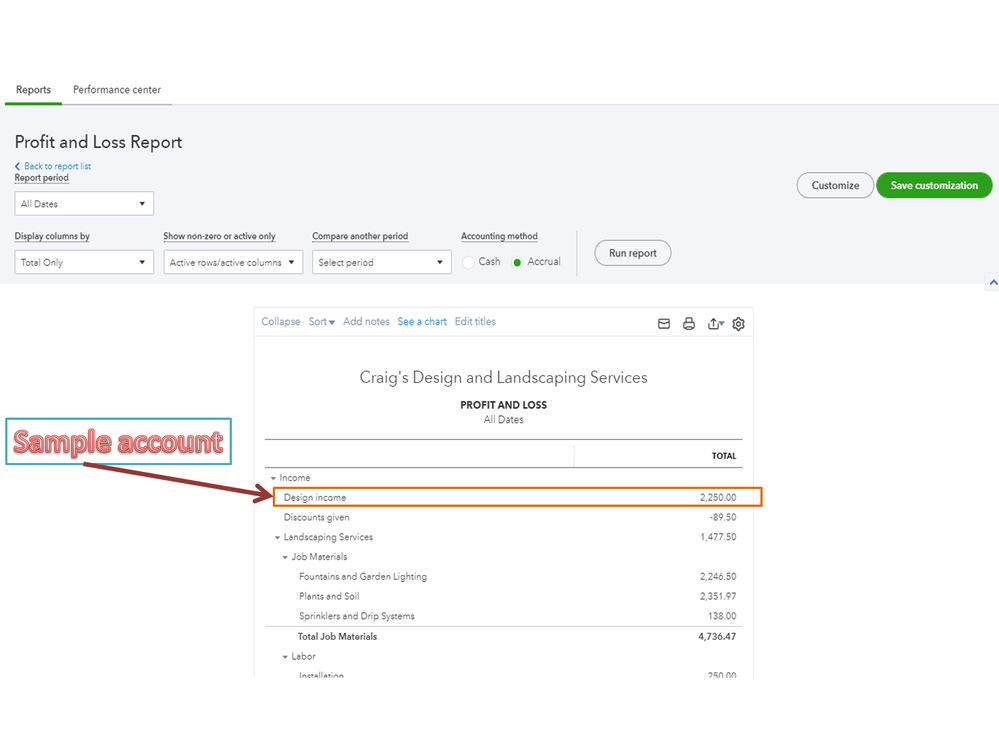This screenshot has width=999, height=749.
Task: Click the collapse panel arrow at right edge
Action: point(992,283)
